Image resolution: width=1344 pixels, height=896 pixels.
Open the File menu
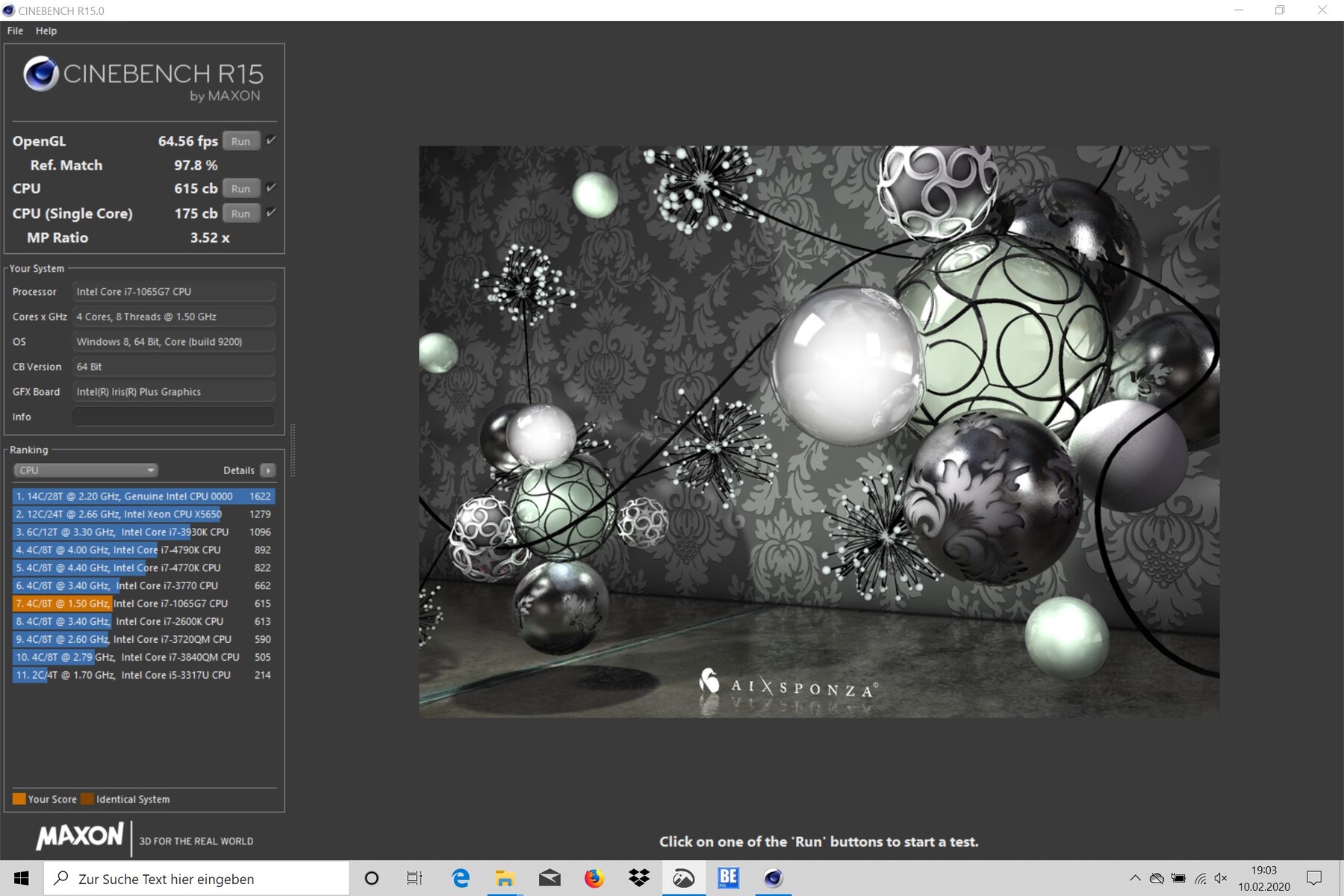15,31
